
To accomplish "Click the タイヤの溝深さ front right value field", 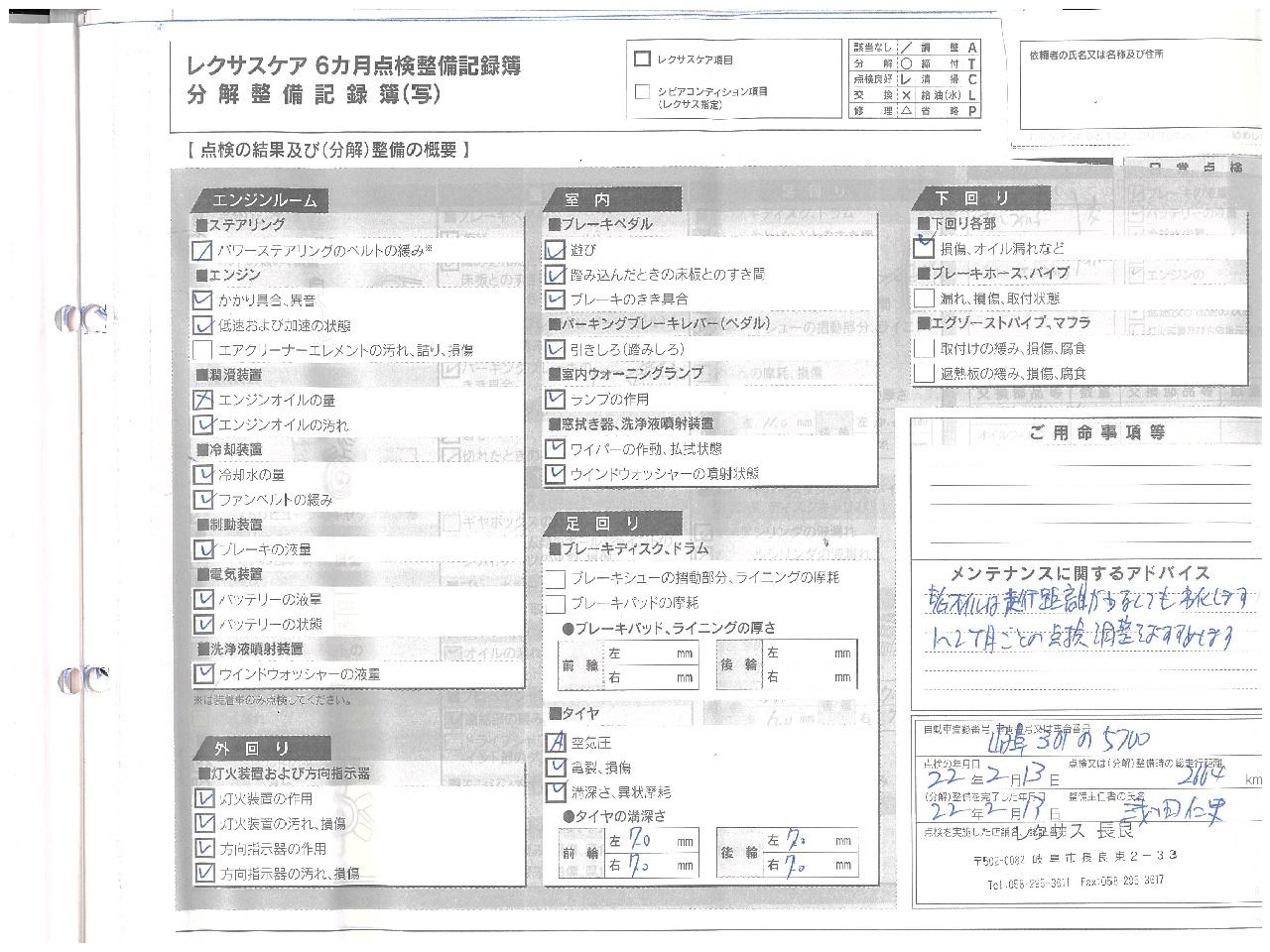I will [651, 865].
